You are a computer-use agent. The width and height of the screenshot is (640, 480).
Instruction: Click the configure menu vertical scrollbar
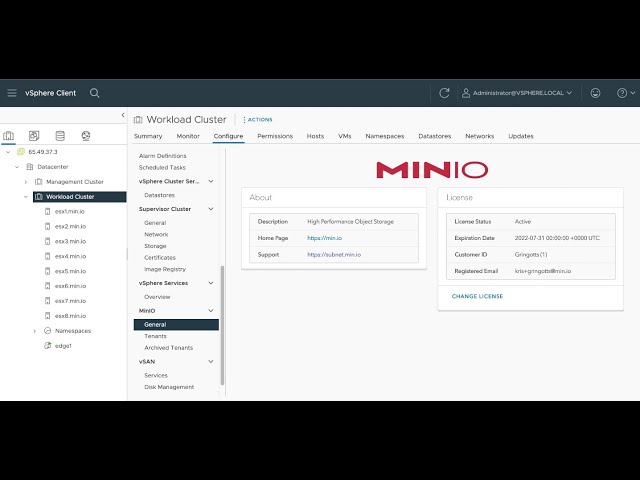click(x=222, y=325)
